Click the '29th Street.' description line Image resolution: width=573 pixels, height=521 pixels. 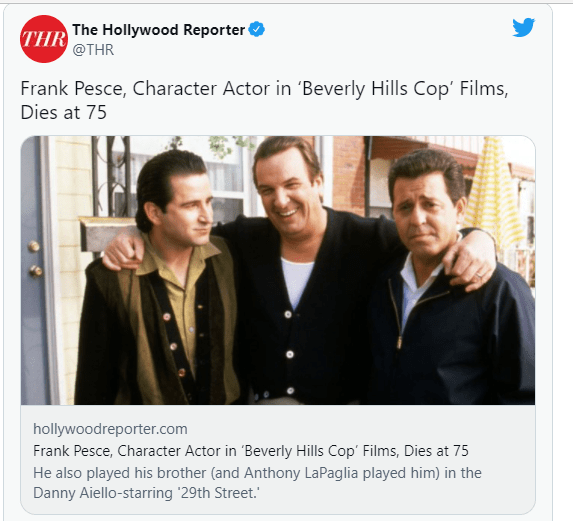[x=147, y=493]
